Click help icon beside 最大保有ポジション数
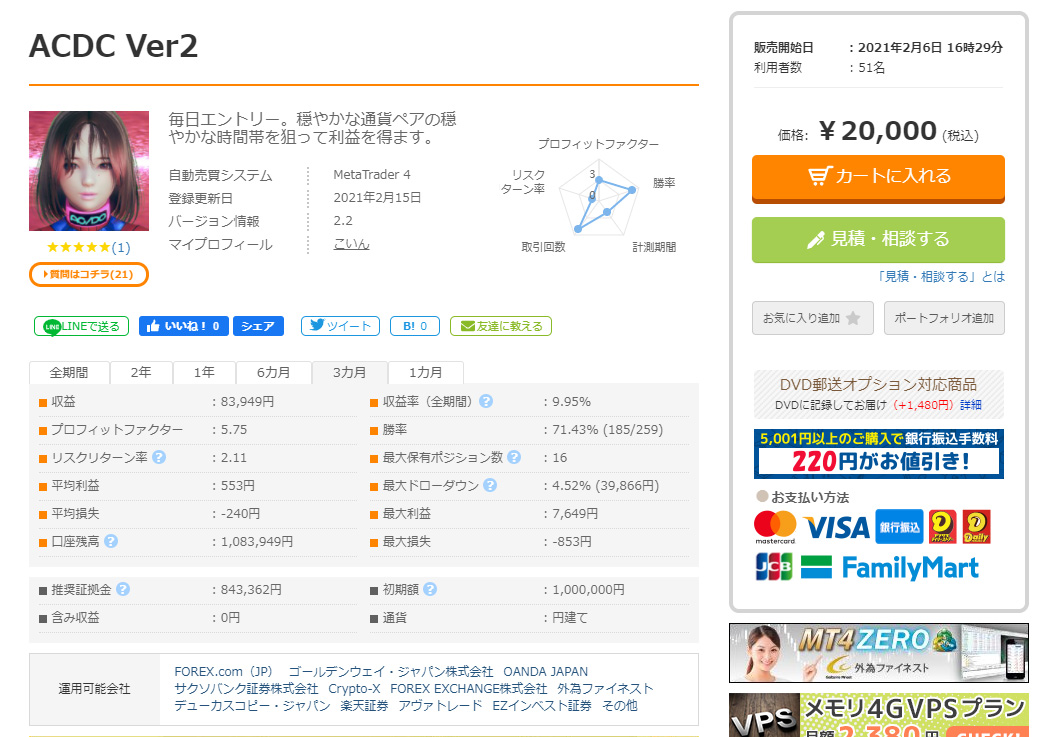The width and height of the screenshot is (1040, 737). point(513,457)
